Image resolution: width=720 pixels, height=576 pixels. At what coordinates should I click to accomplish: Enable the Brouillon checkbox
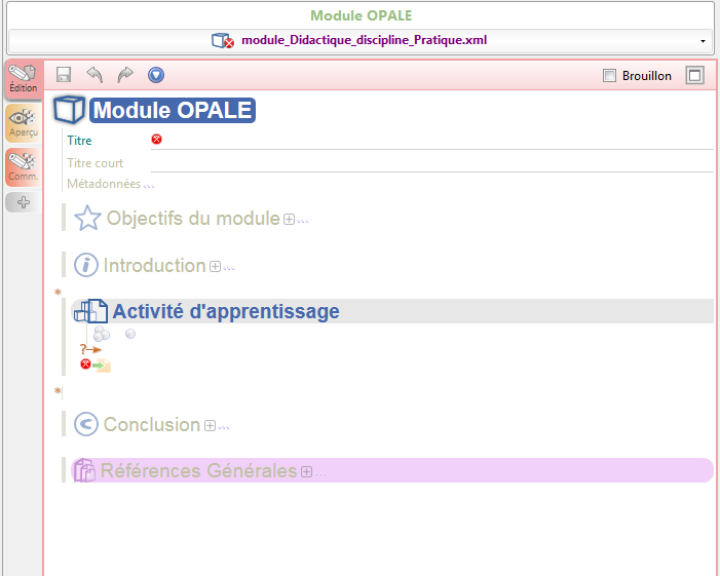point(609,75)
